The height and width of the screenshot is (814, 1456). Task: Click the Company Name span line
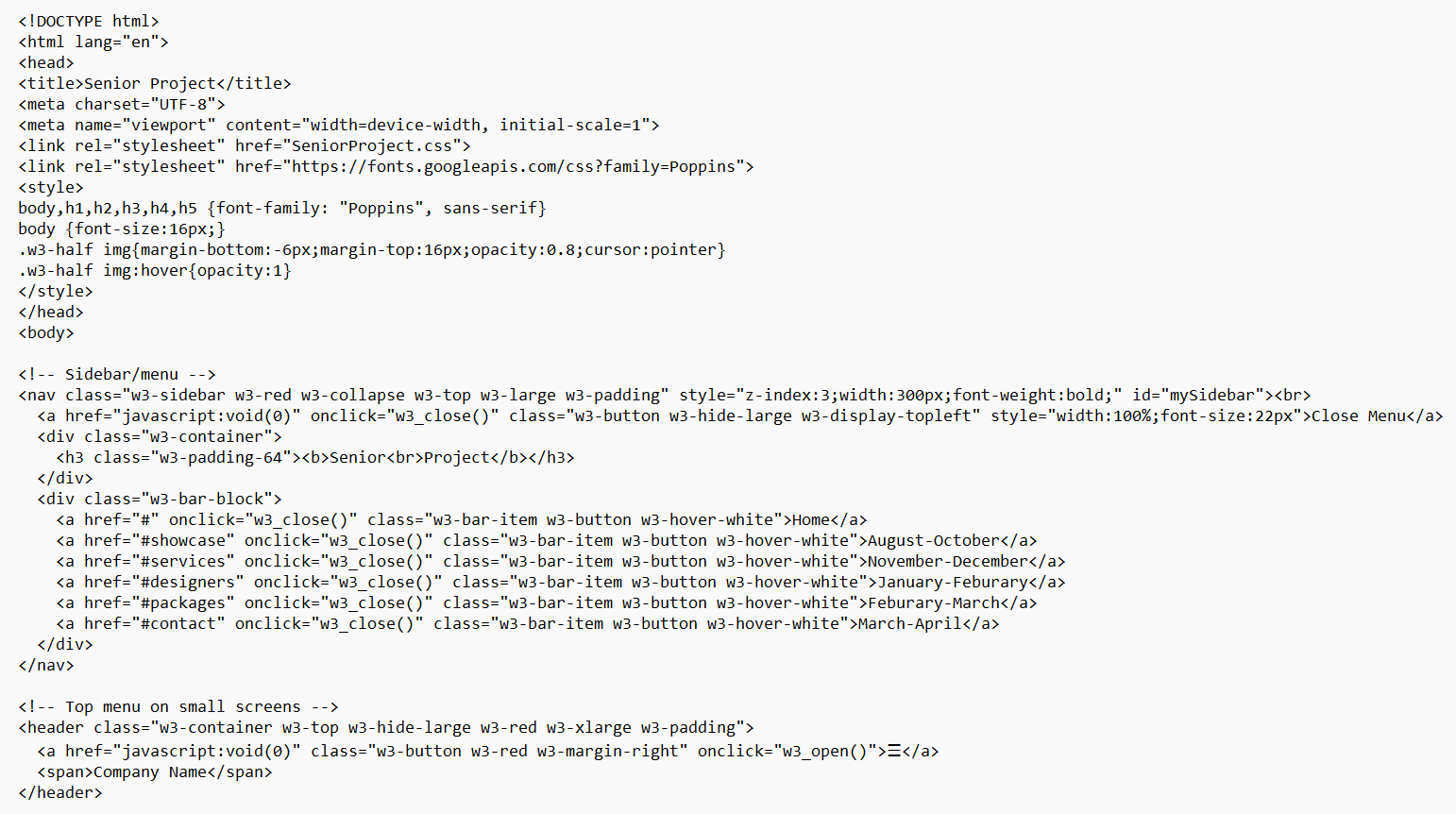(x=155, y=772)
